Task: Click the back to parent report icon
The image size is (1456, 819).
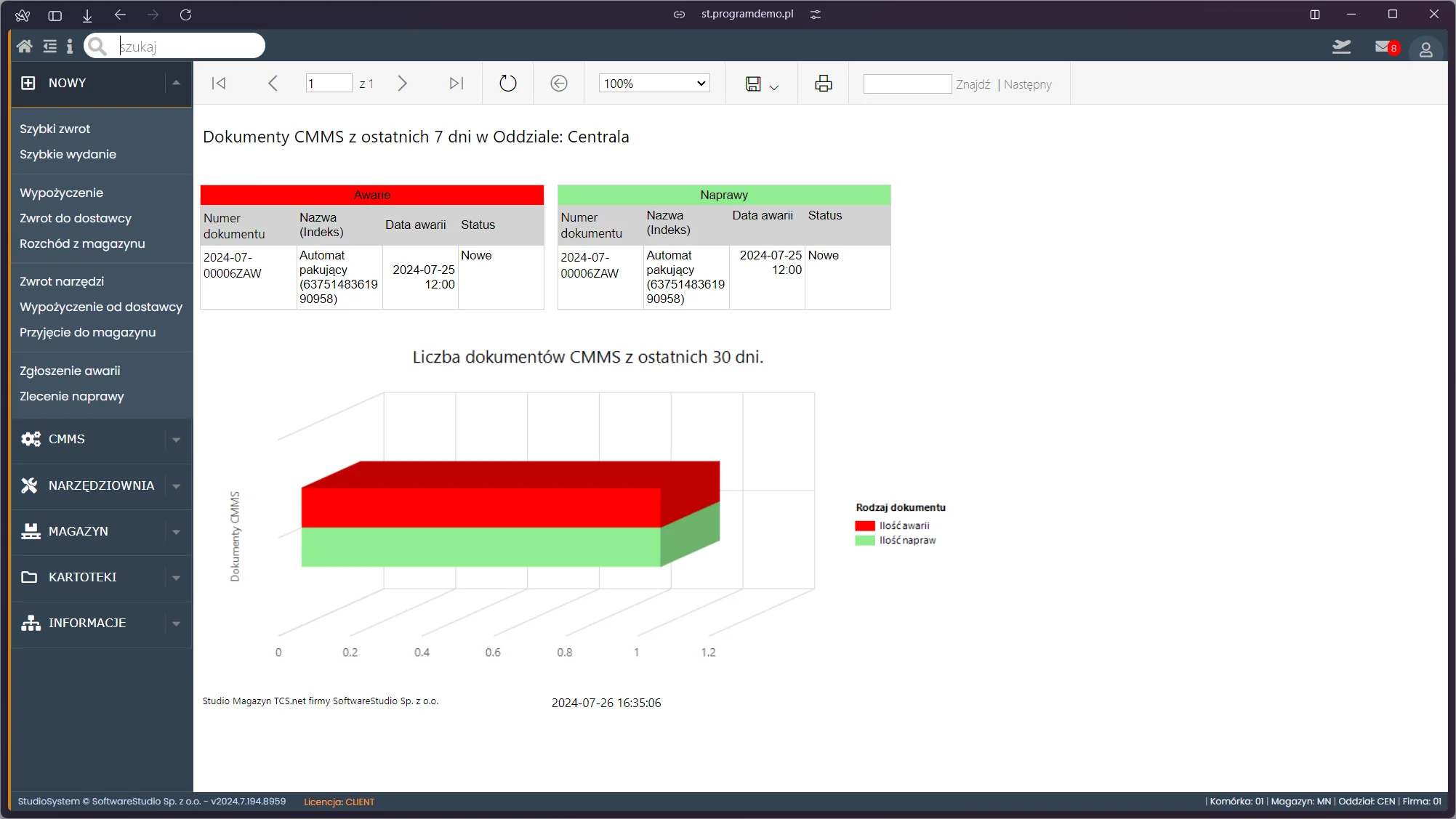Action: click(x=558, y=84)
